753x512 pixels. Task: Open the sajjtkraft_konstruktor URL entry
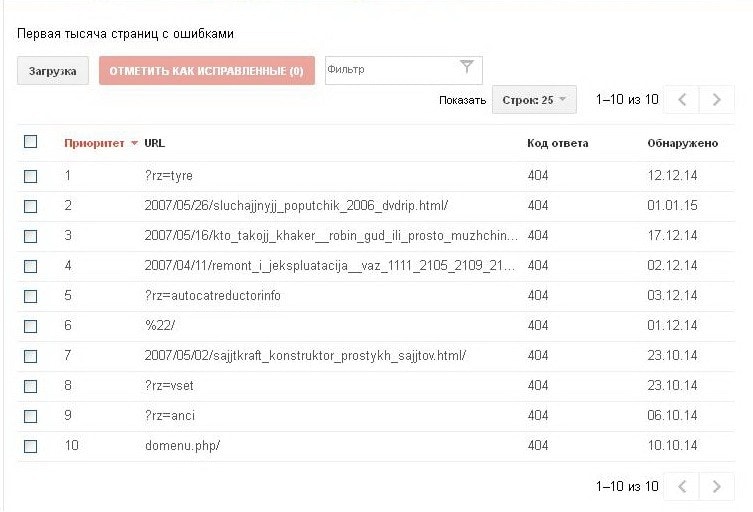click(305, 356)
